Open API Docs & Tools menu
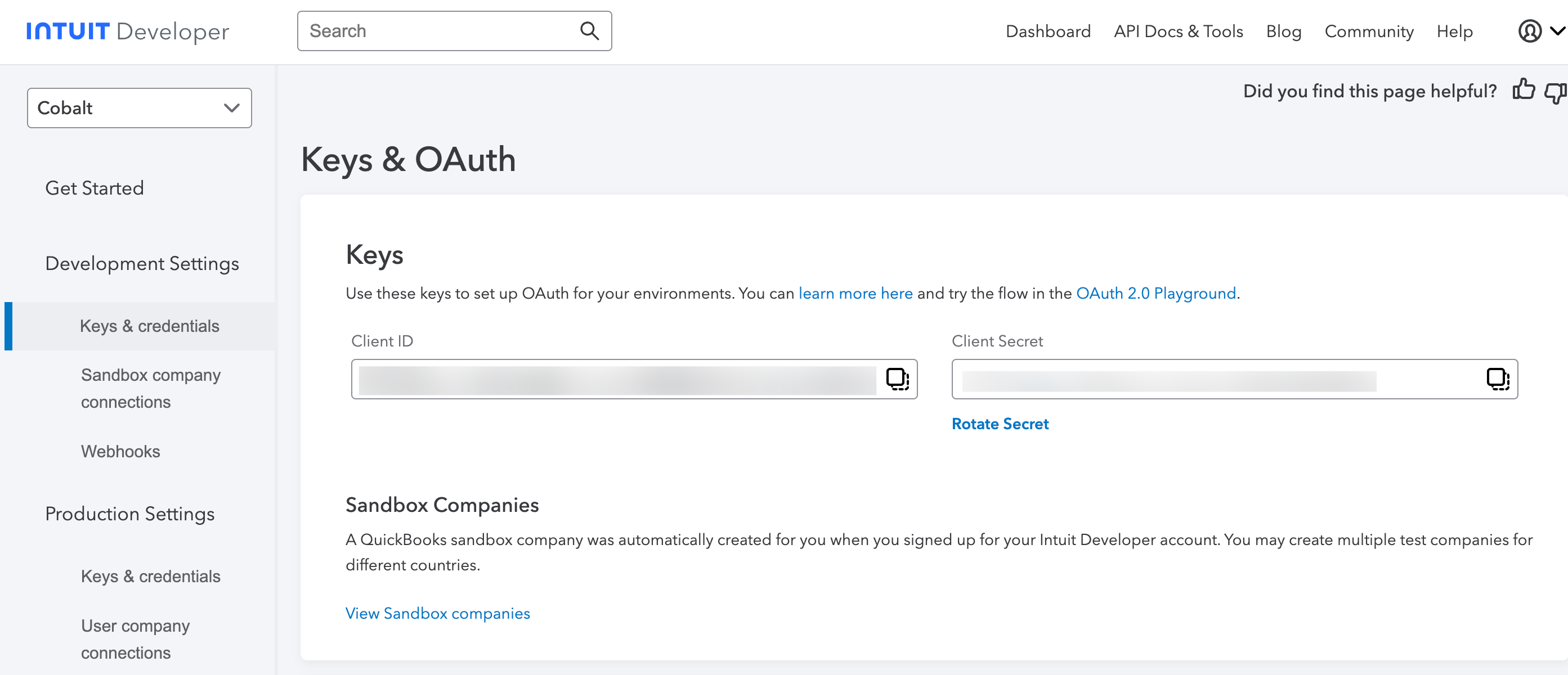 coord(1178,31)
